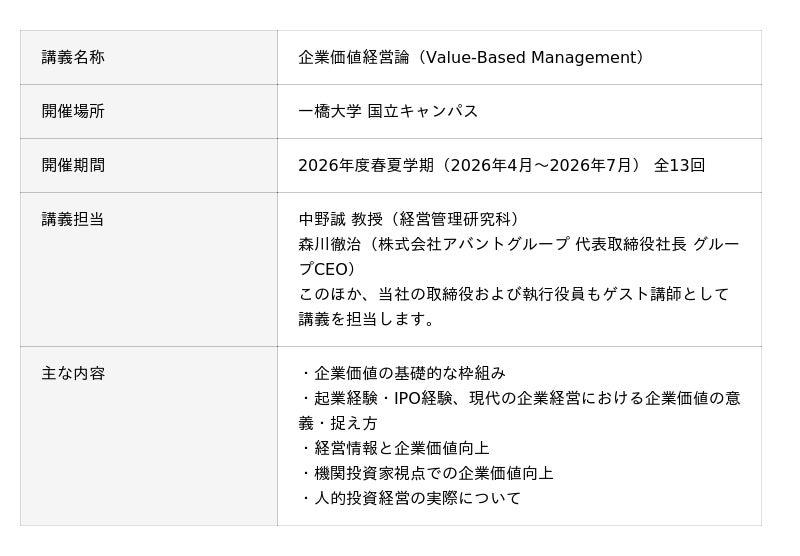Click the 主な内容 label cell
This screenshot has width=800, height=556.
(73, 373)
